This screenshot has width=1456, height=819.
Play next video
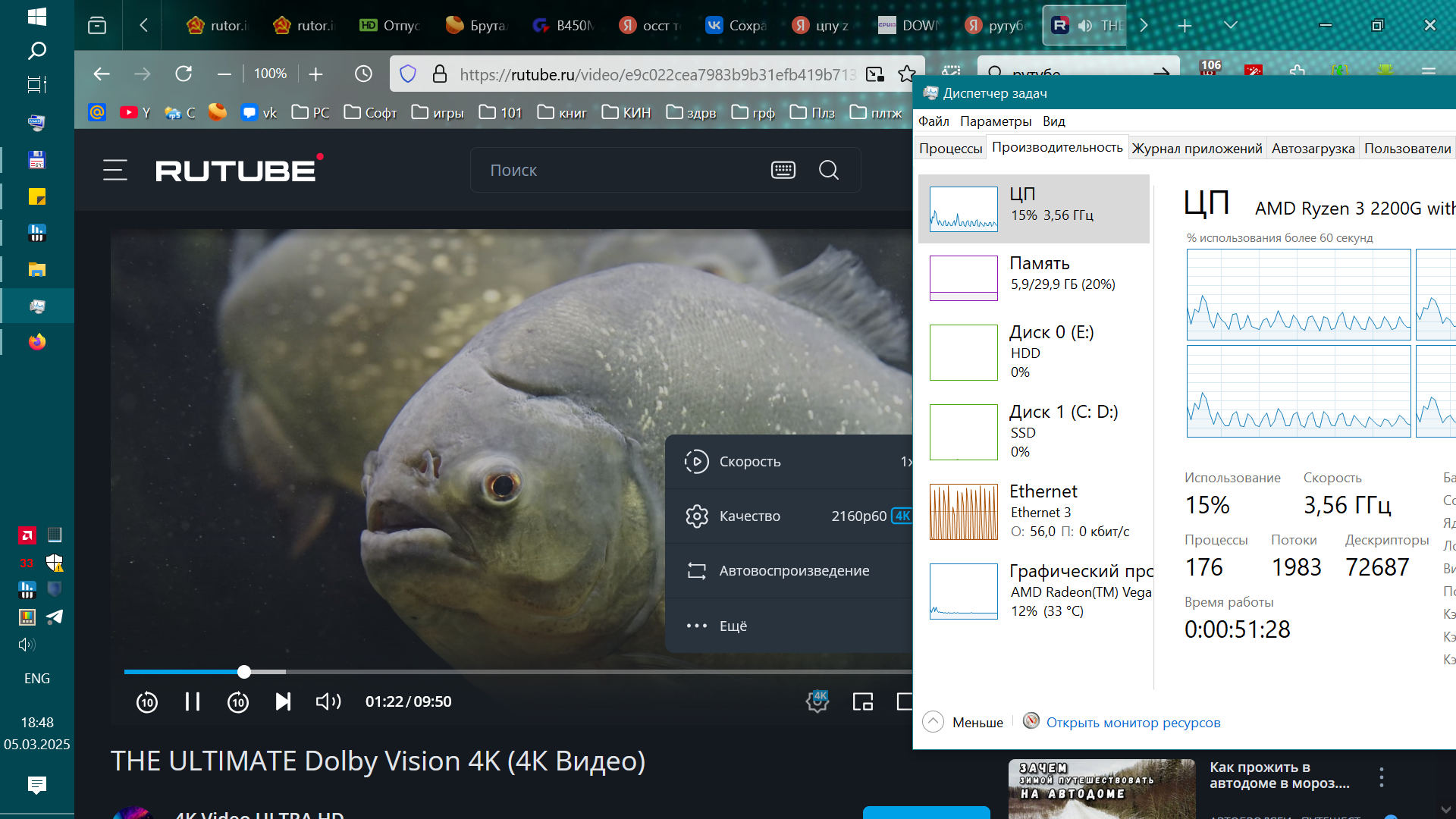click(x=283, y=701)
